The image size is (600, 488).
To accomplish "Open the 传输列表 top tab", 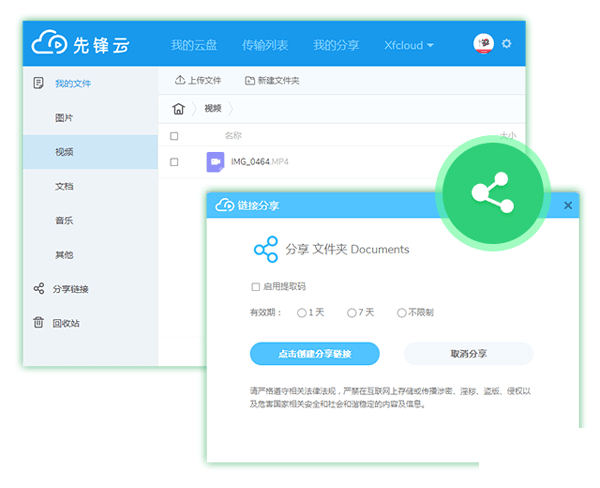I will (x=265, y=45).
